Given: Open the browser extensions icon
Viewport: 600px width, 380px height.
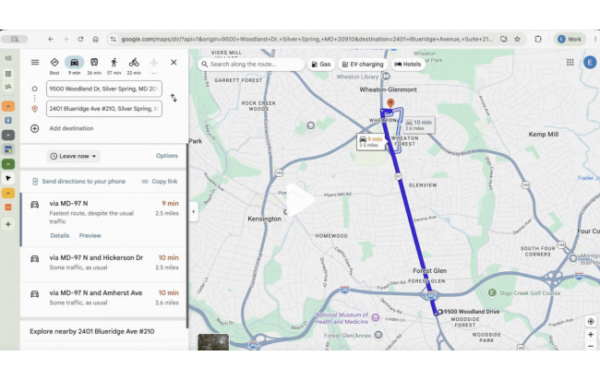Looking at the screenshot, I should click(x=538, y=39).
